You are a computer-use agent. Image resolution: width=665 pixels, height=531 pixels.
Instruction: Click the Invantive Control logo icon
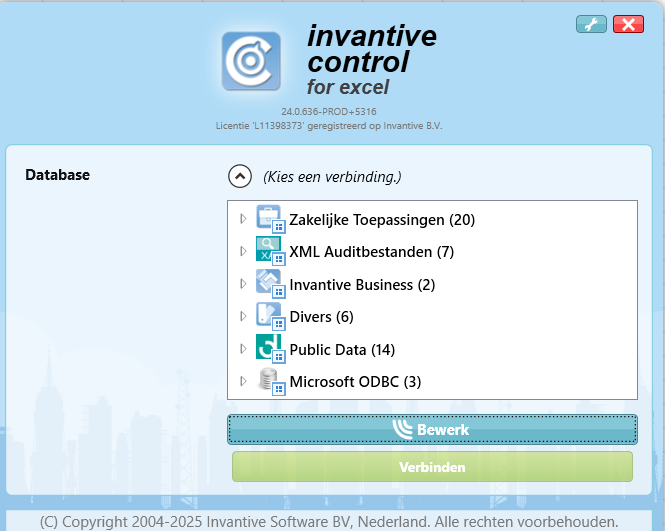(251, 61)
